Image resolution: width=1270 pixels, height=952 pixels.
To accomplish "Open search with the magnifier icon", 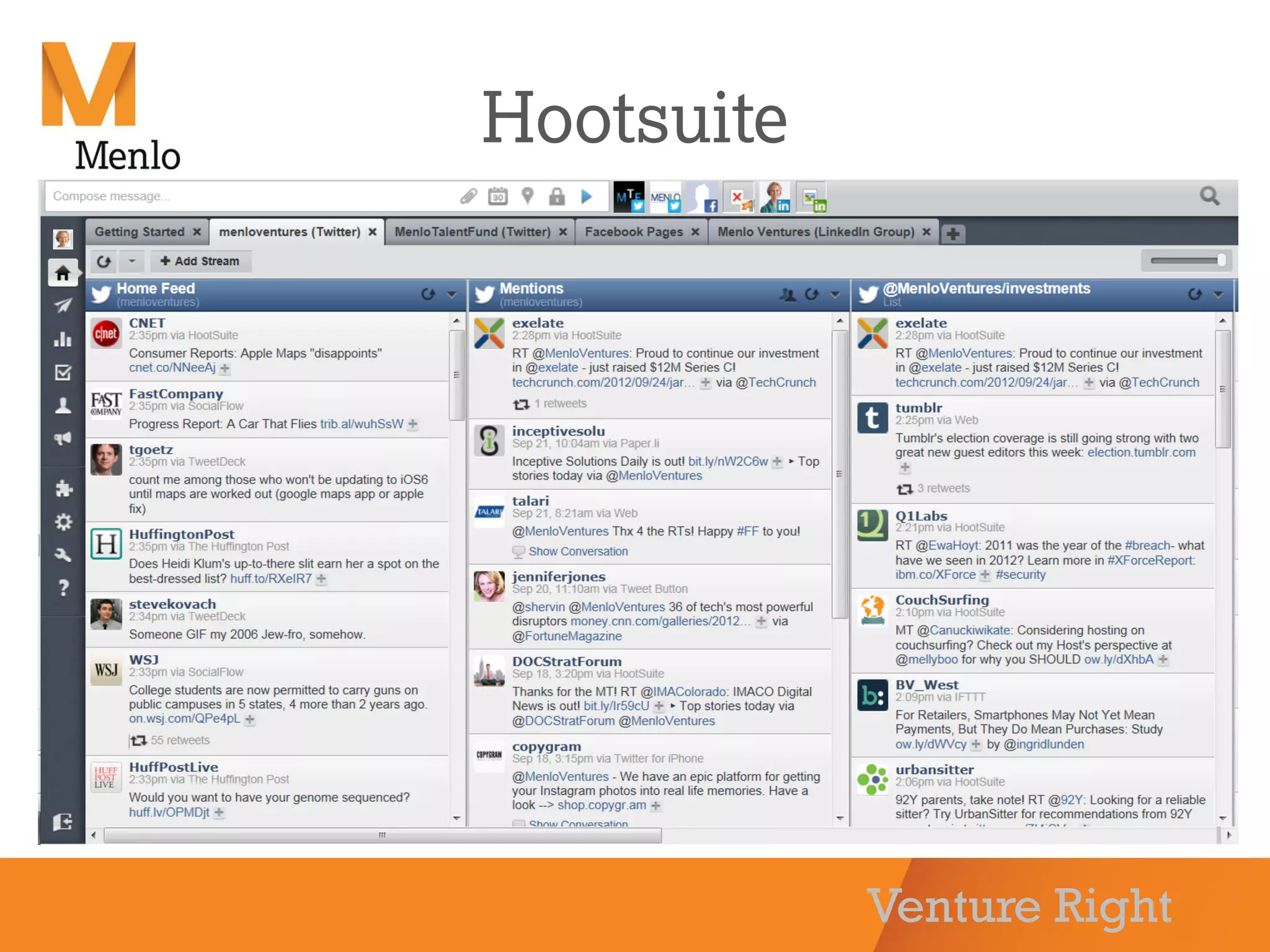I will tap(1209, 196).
